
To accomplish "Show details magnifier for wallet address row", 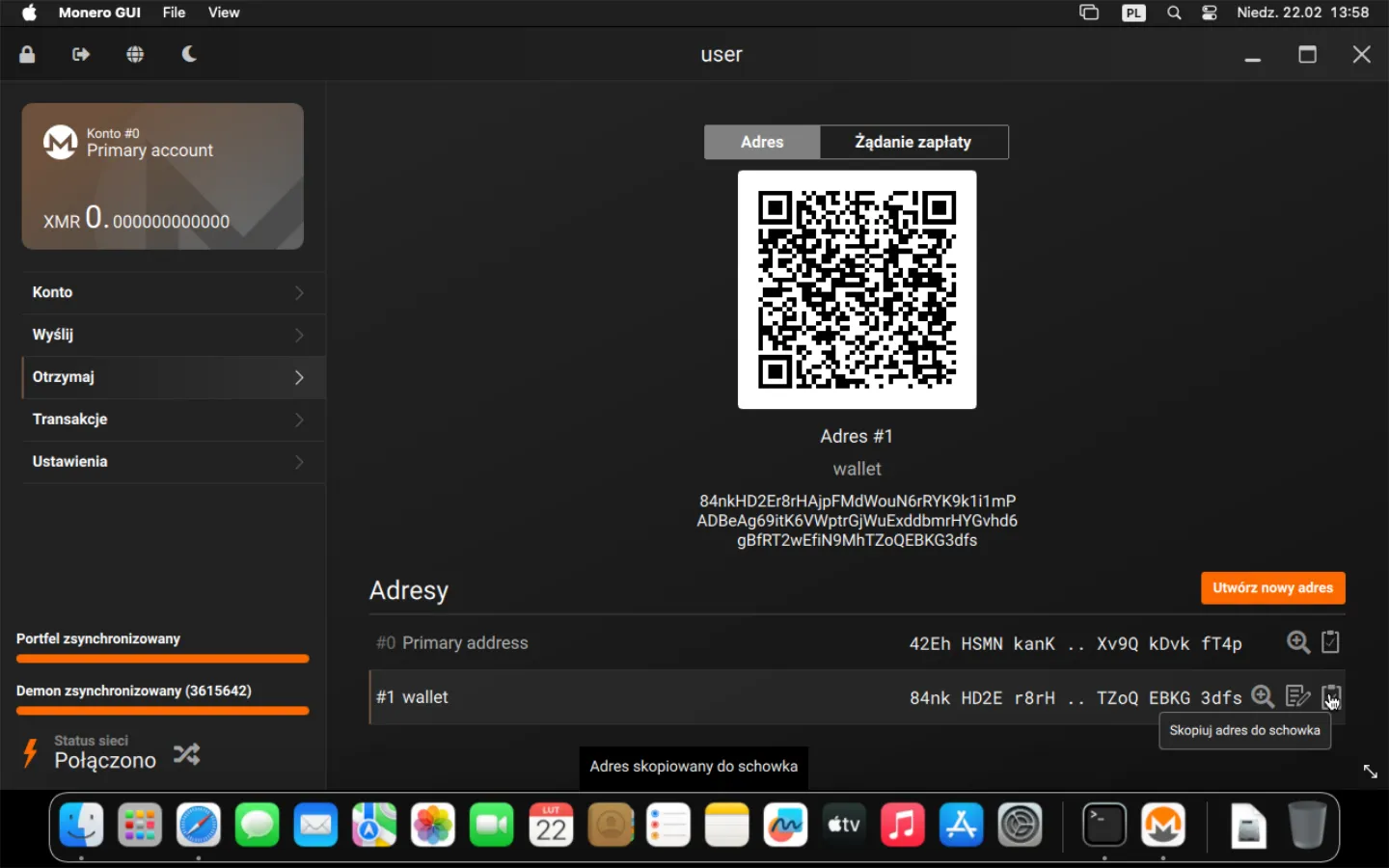I will [x=1263, y=696].
